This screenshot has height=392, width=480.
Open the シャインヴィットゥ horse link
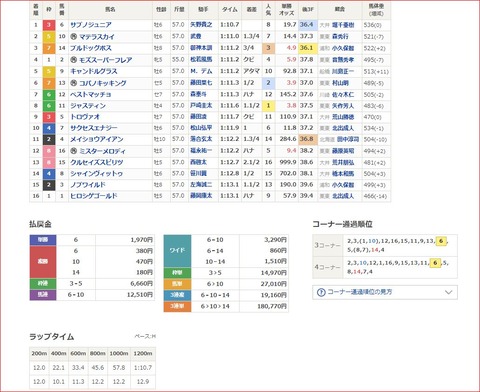tap(96, 174)
